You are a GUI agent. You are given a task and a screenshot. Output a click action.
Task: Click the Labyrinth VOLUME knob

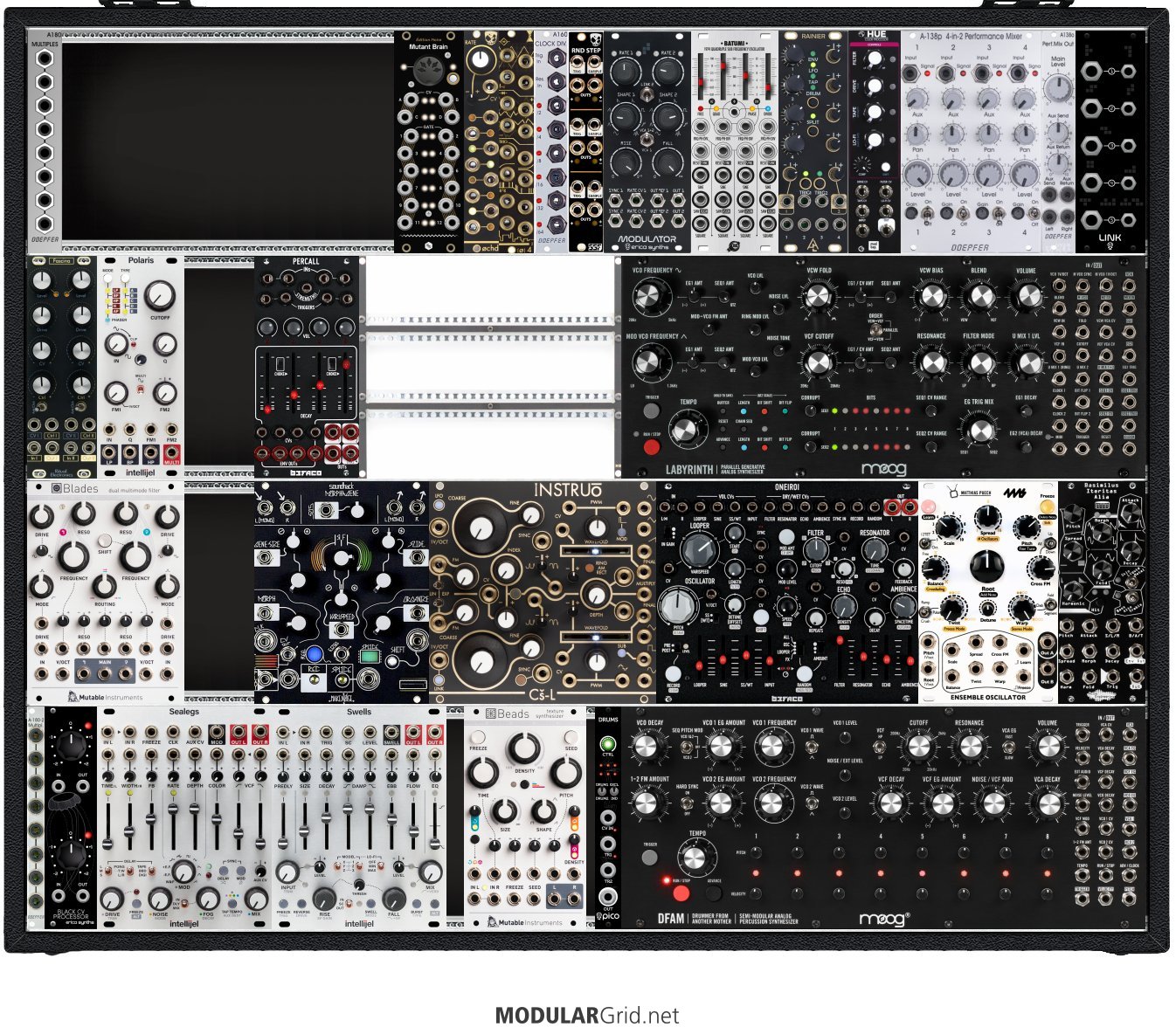pos(1026,296)
